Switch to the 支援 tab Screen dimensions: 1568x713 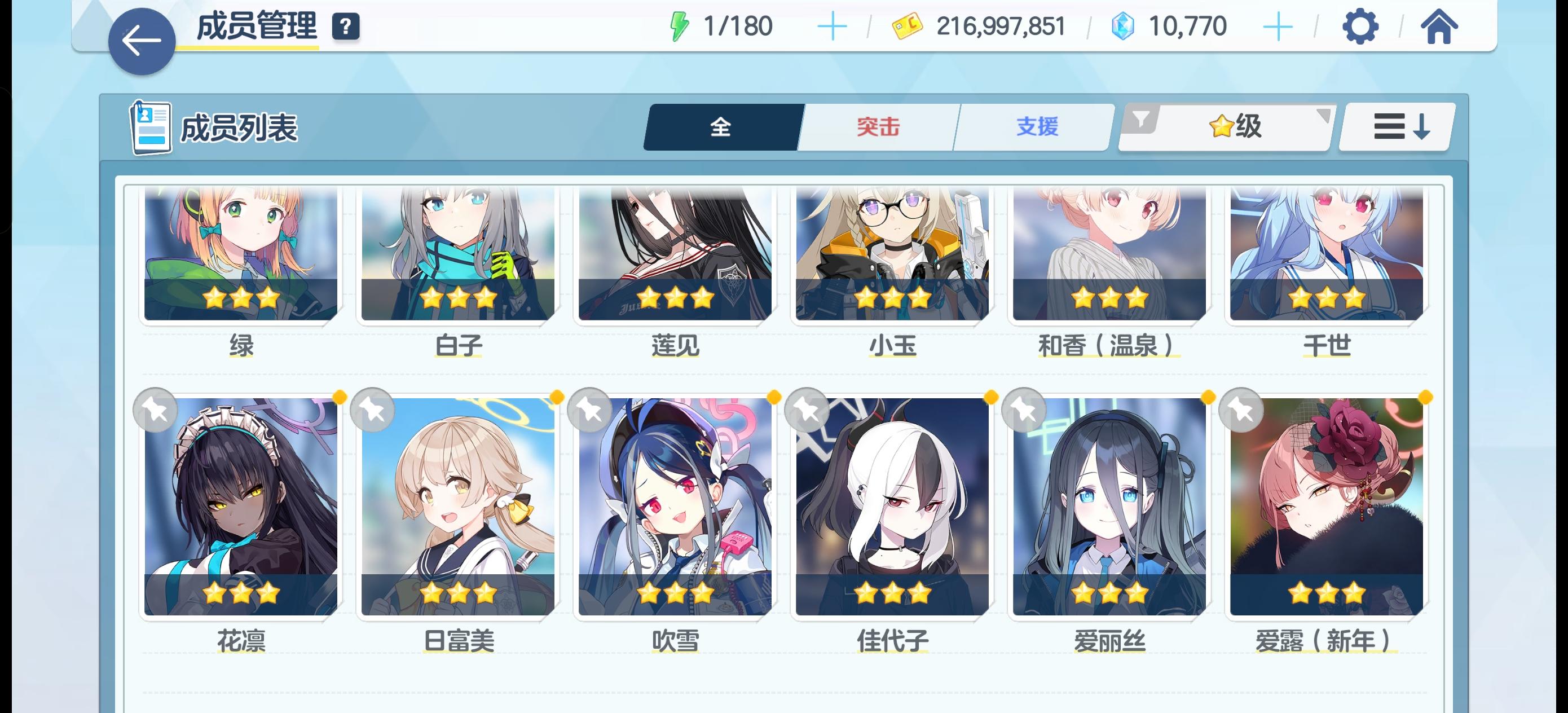(1036, 127)
